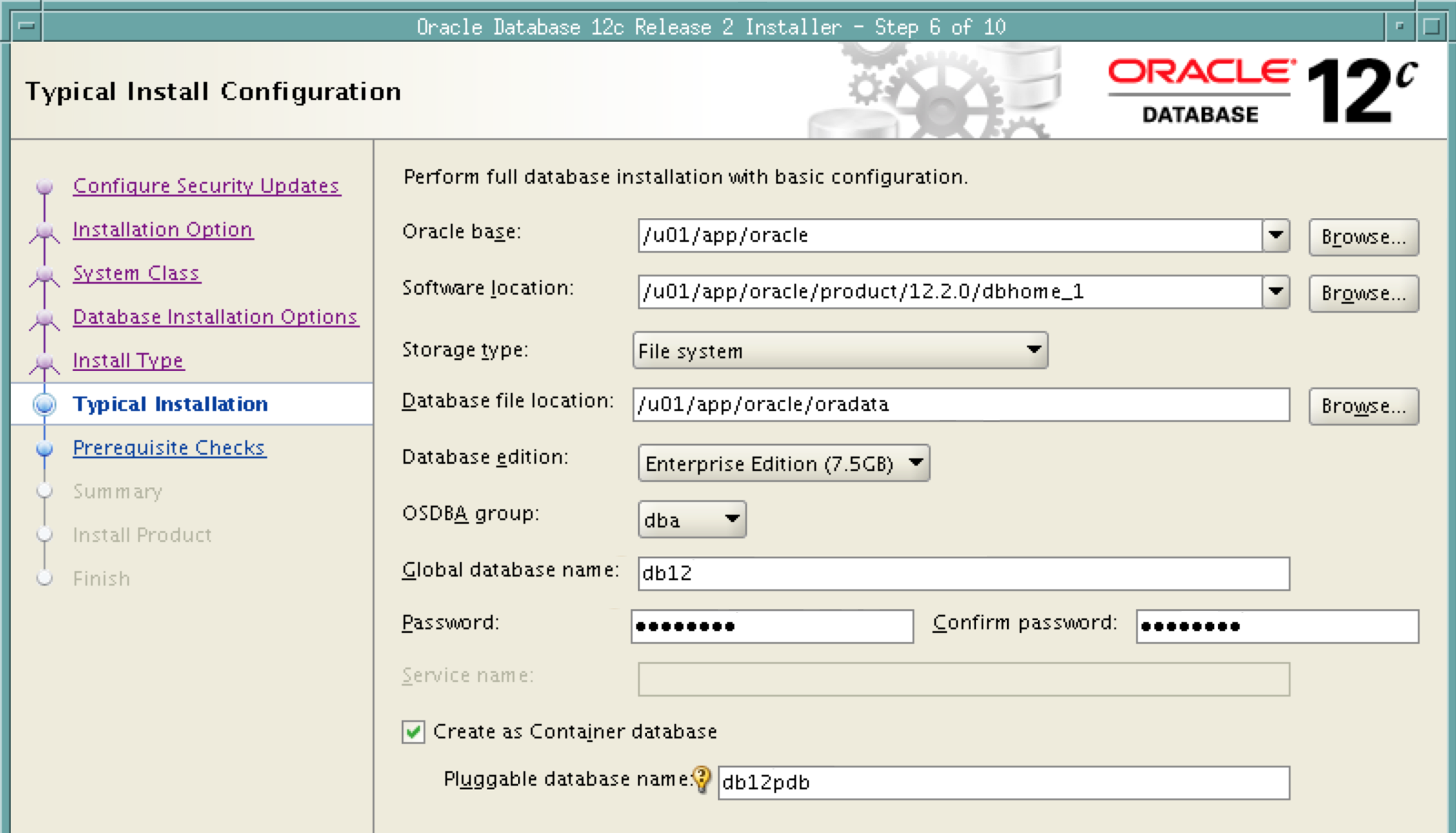
Task: Open the OSDBA group dropdown
Action: click(x=692, y=519)
